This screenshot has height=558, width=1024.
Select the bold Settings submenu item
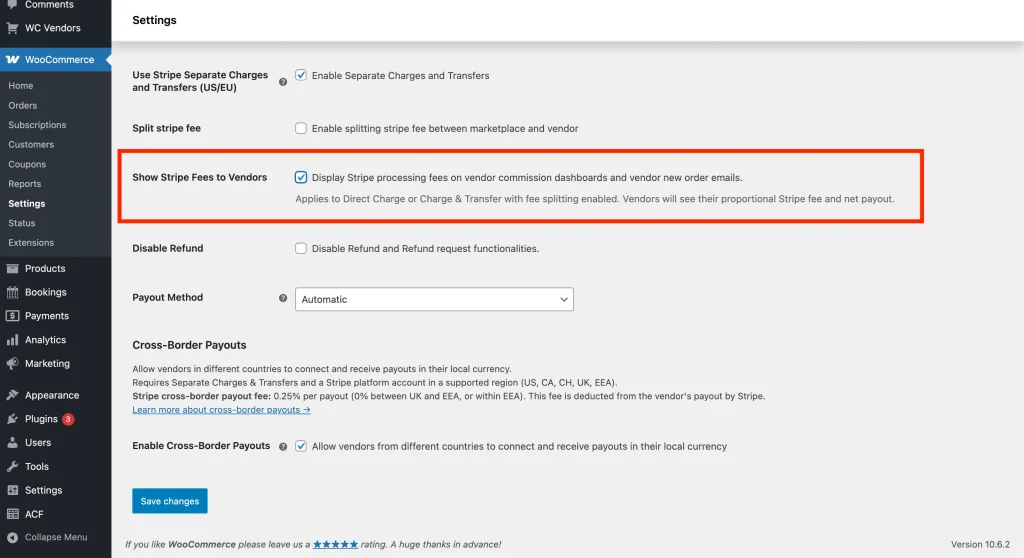(x=27, y=203)
